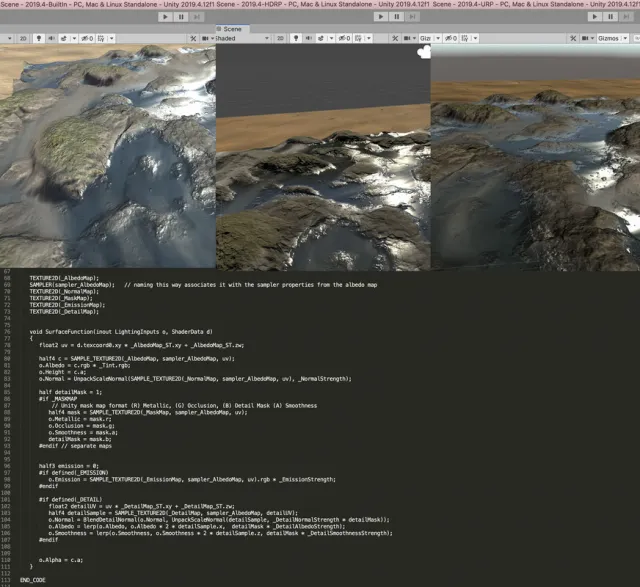Click the '#if defined(_EMISSION)' line
The image size is (640, 587).
pos(73,473)
